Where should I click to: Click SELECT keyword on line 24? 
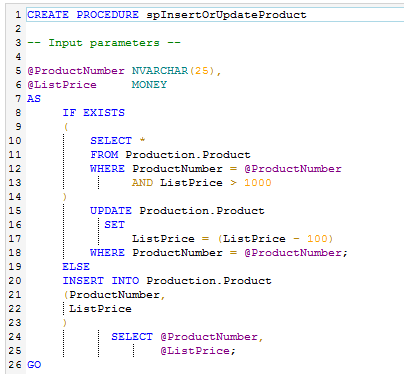click(x=132, y=337)
